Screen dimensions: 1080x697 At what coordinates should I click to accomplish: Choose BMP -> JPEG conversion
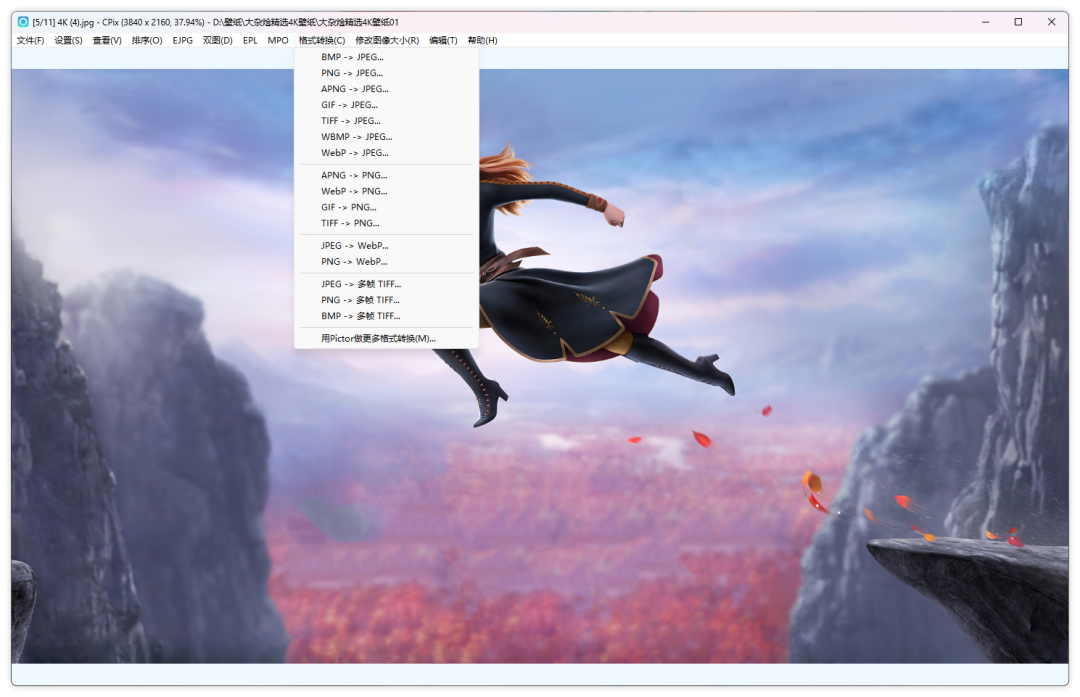386,57
